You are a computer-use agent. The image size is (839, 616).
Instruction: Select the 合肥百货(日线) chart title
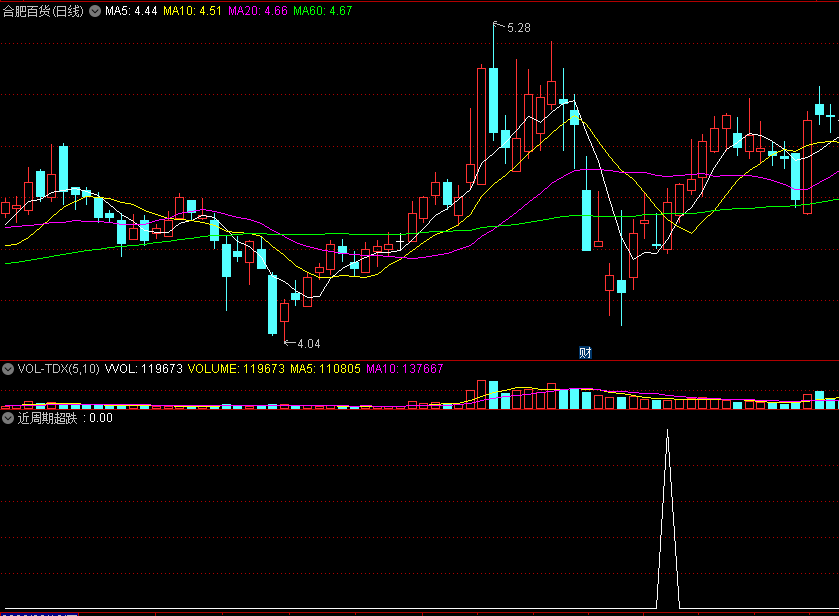tap(43, 11)
